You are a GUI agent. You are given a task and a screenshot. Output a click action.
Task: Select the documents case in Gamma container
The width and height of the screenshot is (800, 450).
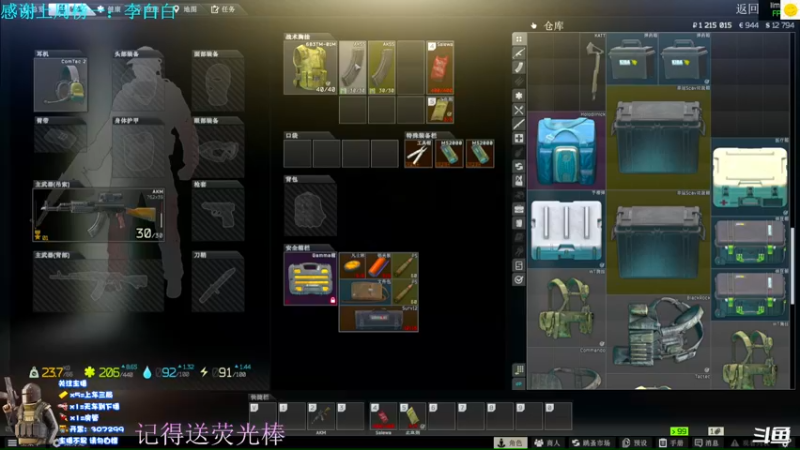coord(365,292)
